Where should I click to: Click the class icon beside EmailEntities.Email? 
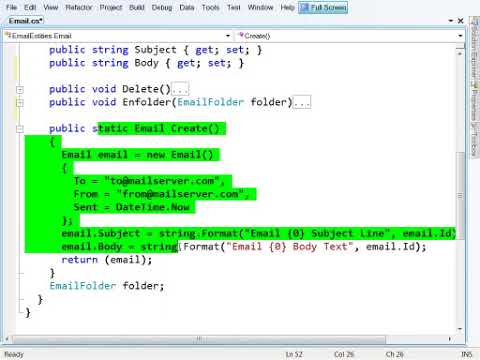pyautogui.click(x=8, y=35)
